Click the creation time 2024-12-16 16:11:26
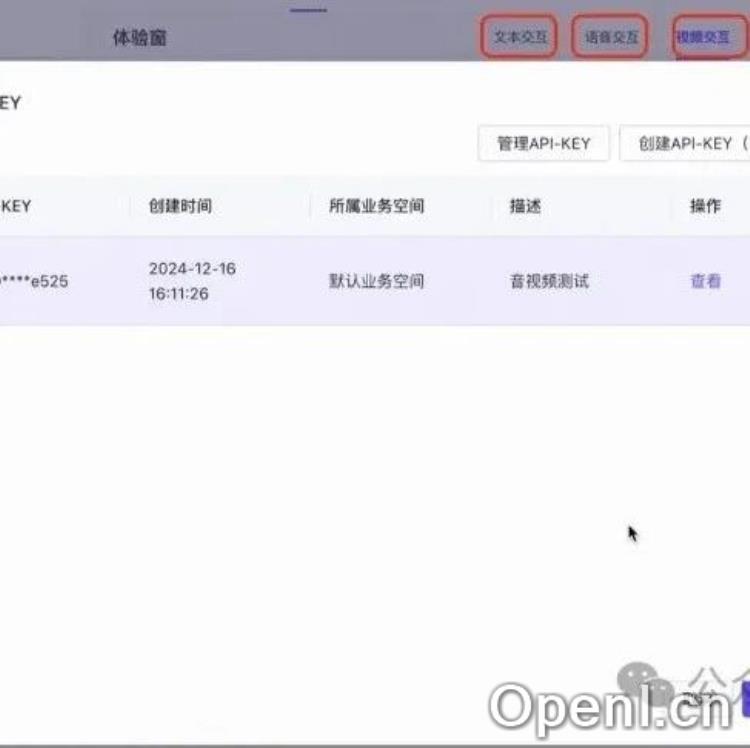Screen dimensions: 750x748 coord(192,281)
